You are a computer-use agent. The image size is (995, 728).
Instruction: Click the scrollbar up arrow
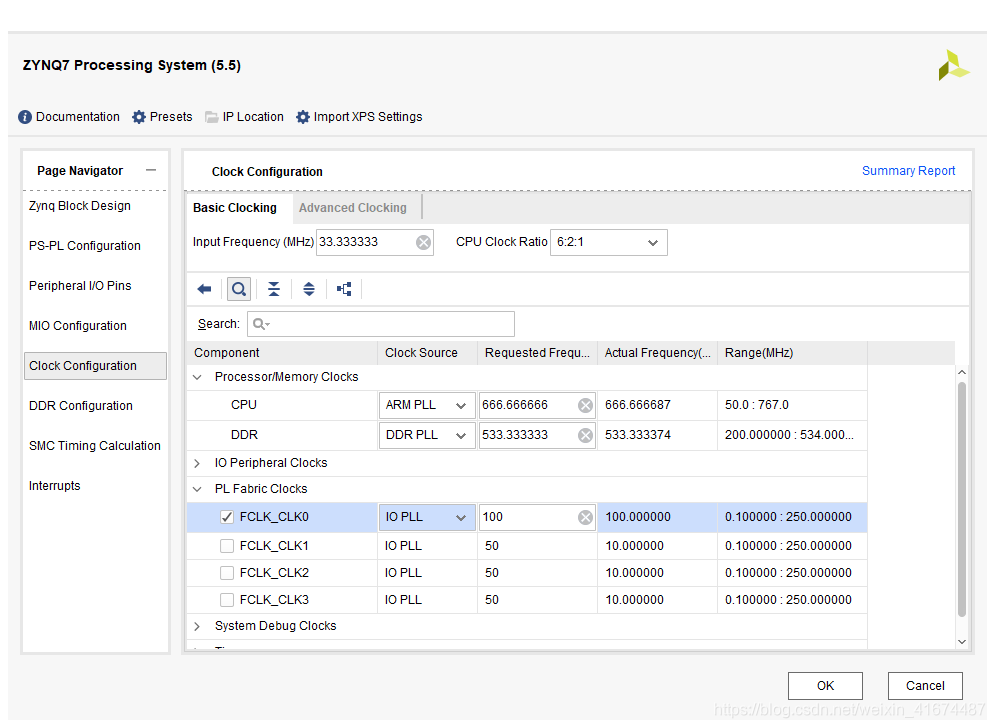[x=961, y=373]
